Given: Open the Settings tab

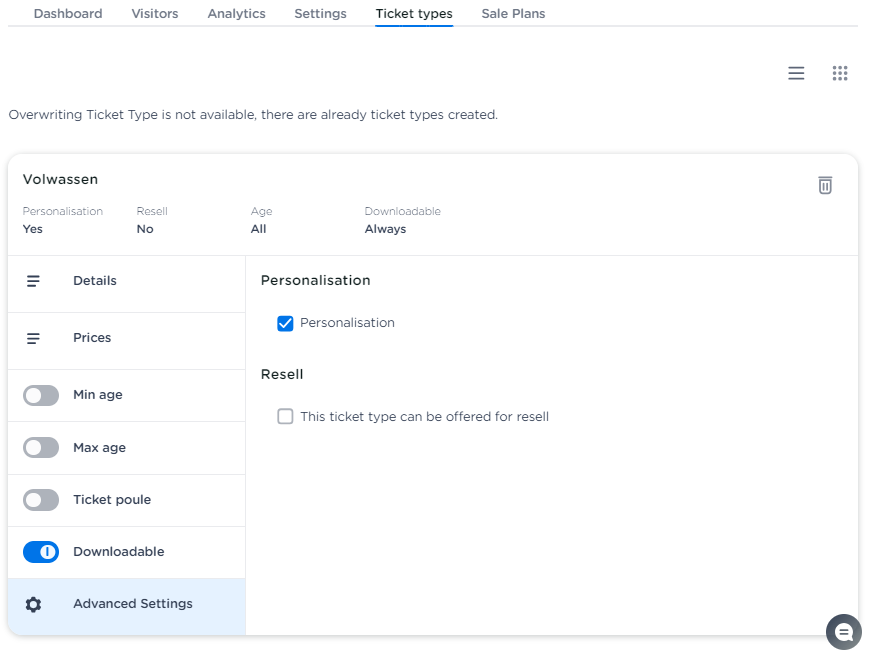Looking at the screenshot, I should pyautogui.click(x=320, y=14).
